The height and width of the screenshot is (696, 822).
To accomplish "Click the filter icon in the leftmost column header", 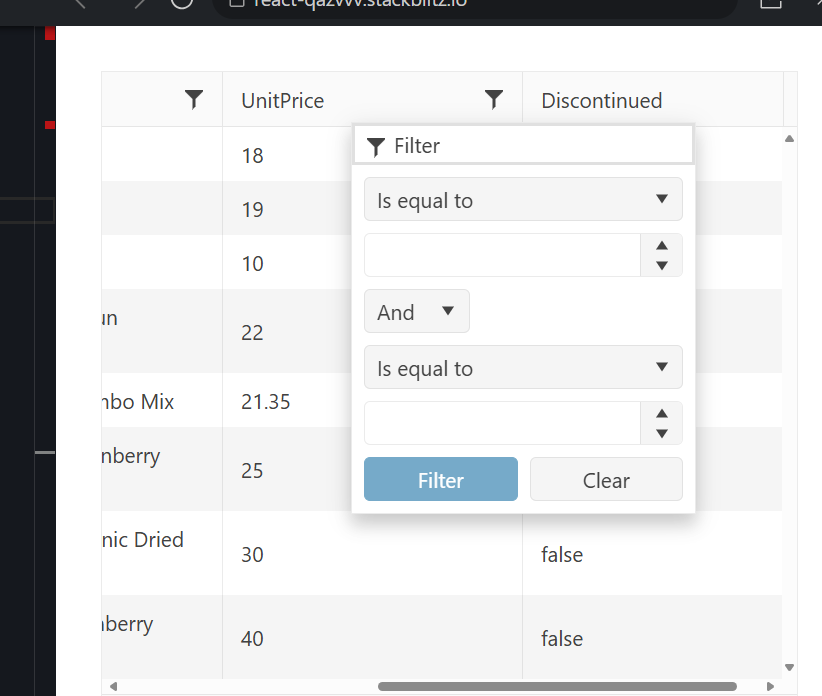I will pos(194,99).
